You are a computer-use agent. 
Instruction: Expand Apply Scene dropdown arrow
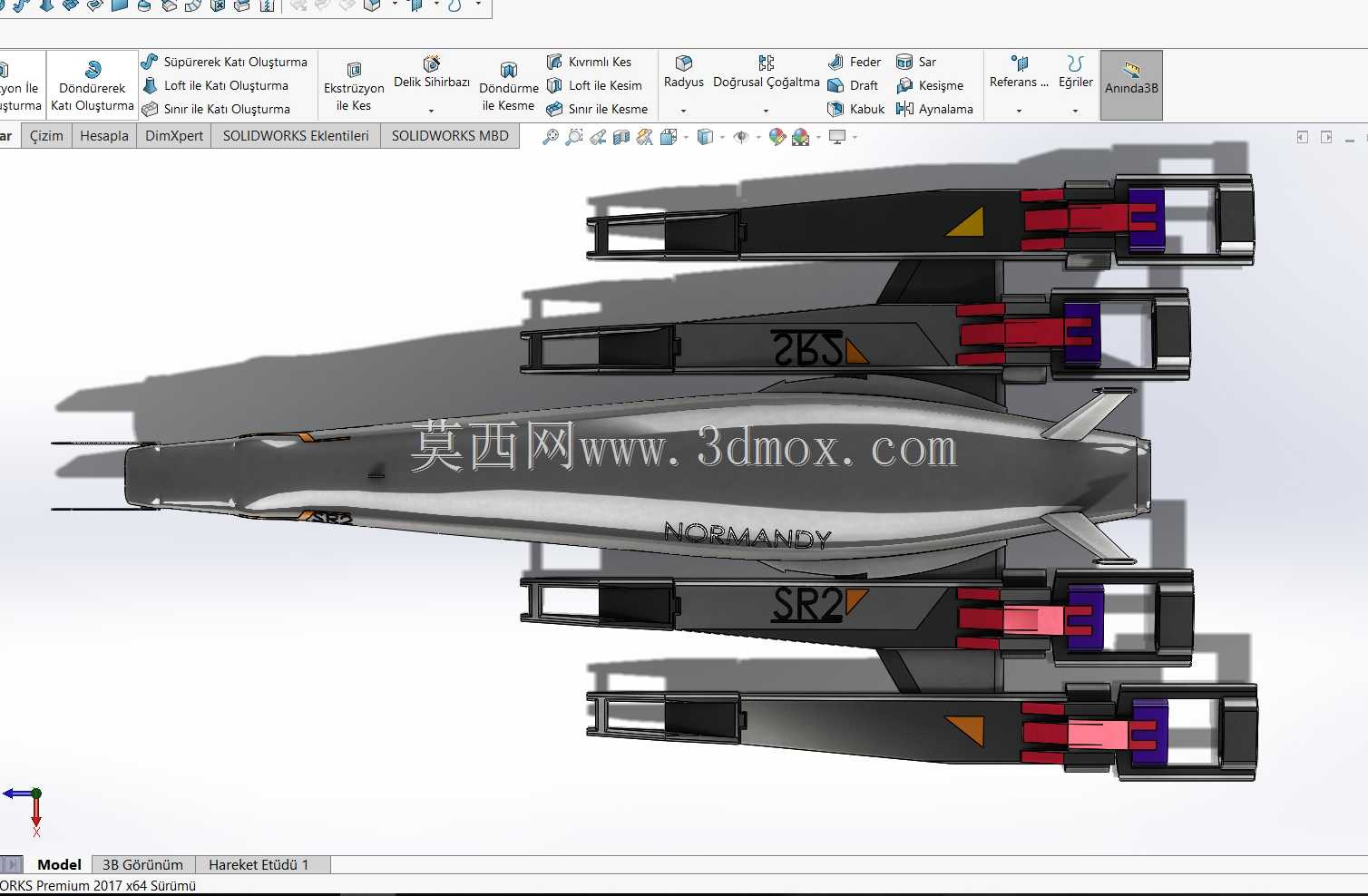pos(818,138)
